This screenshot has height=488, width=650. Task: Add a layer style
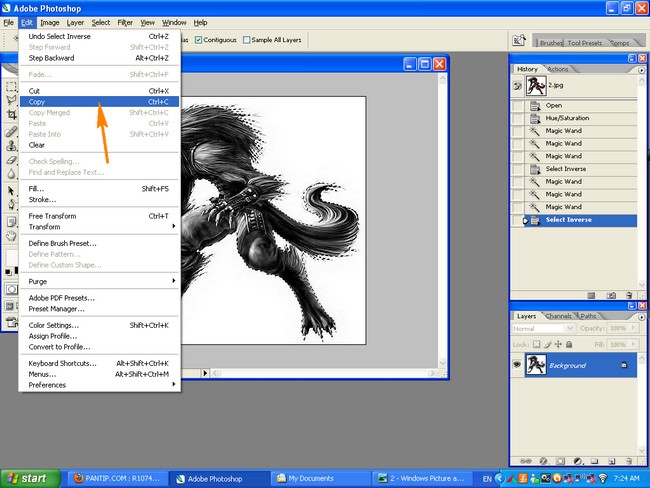[543, 461]
